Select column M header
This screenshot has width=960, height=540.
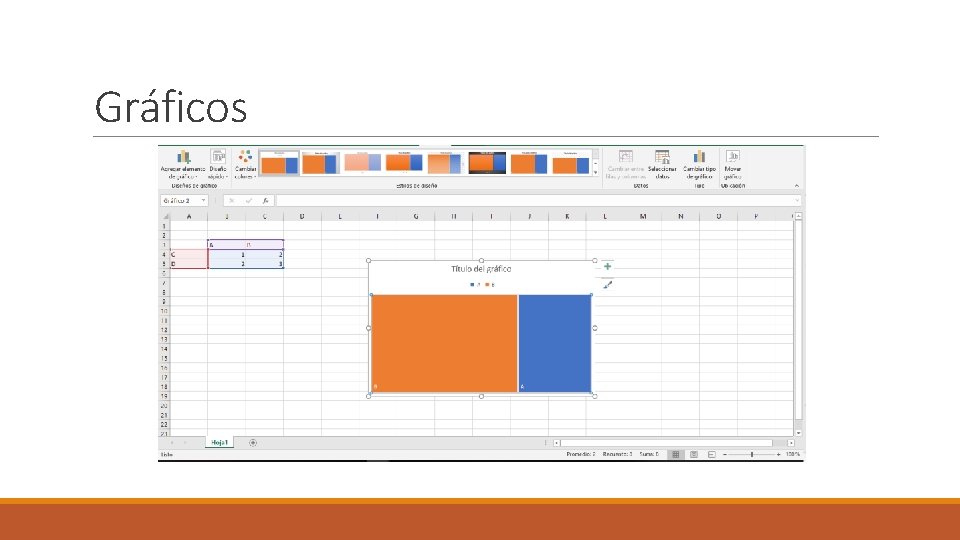(643, 216)
